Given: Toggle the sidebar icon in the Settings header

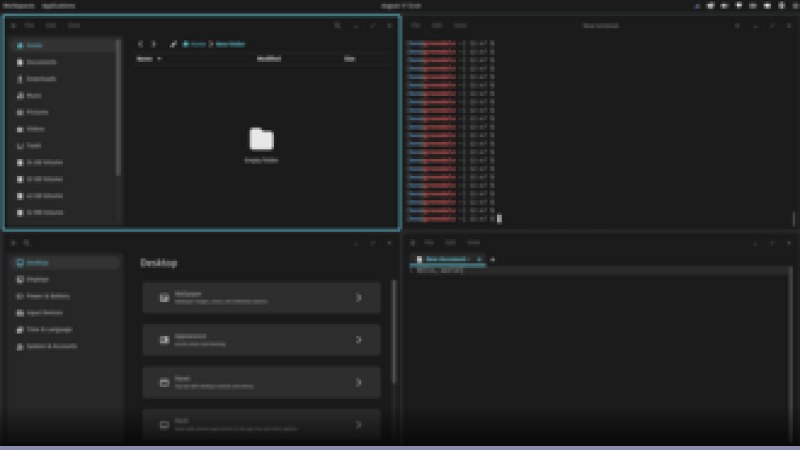Looking at the screenshot, I should (14, 243).
